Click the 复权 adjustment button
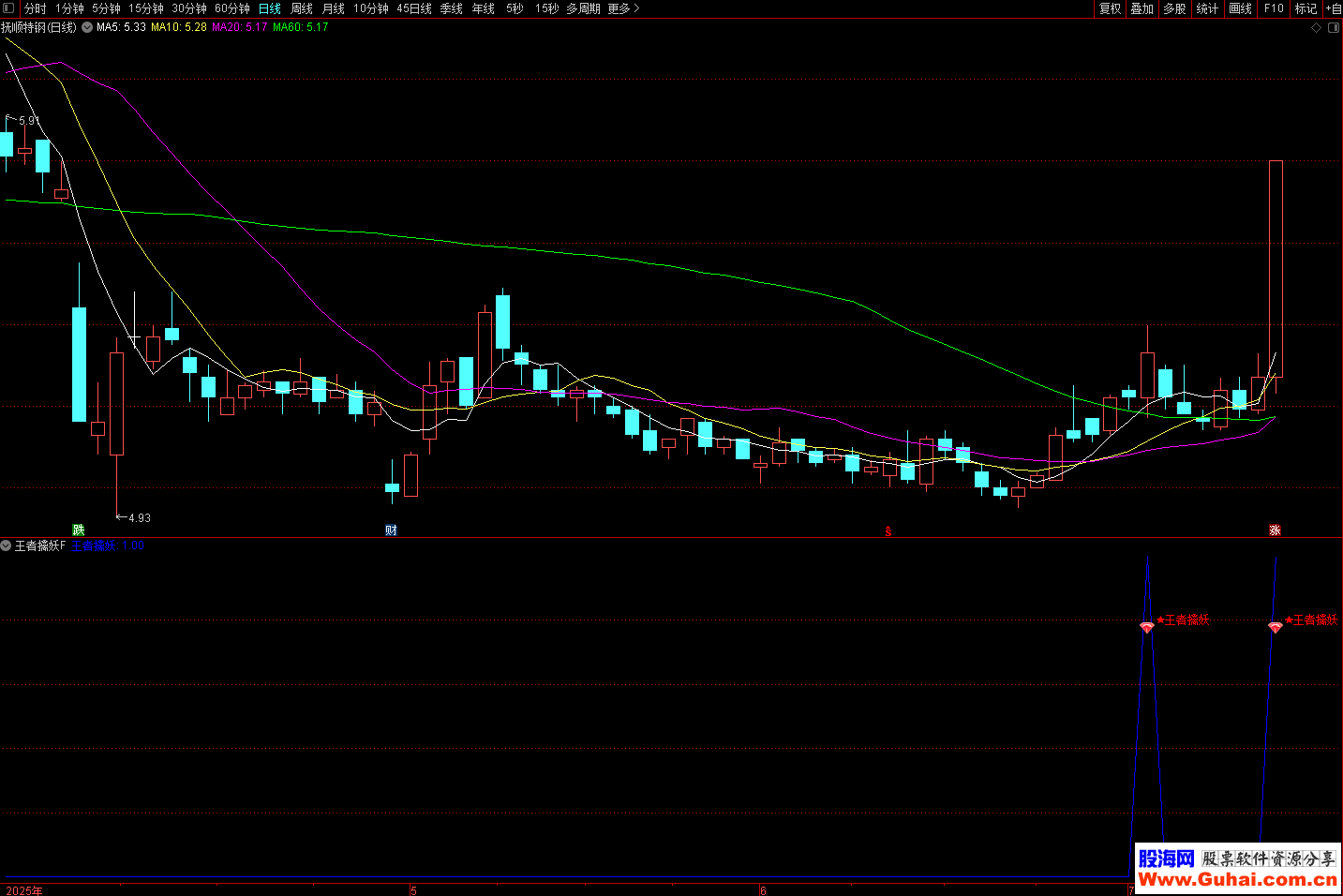The image size is (1343, 896). pyautogui.click(x=1111, y=8)
